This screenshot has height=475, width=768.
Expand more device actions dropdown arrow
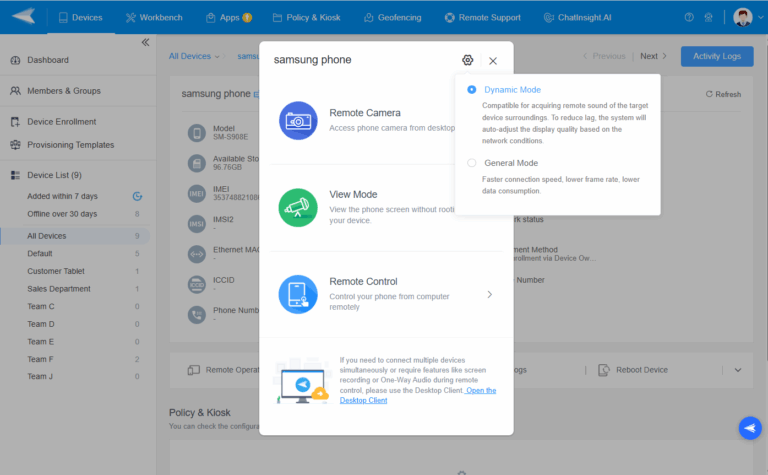[x=738, y=370]
